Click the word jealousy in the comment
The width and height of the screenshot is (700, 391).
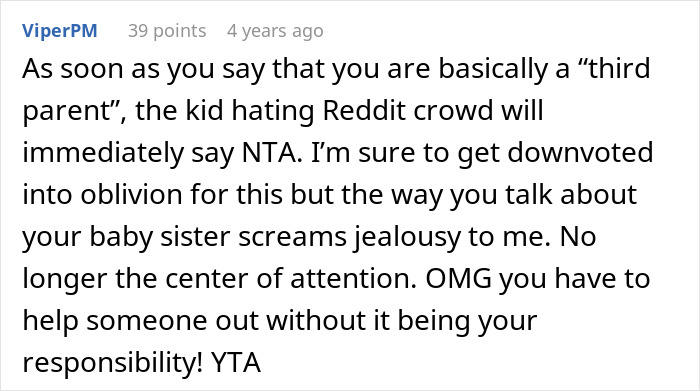click(x=407, y=237)
